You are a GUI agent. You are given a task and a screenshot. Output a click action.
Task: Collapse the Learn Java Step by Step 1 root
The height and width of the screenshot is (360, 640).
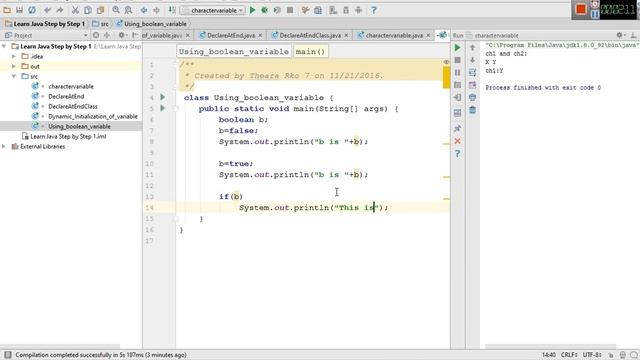pos(4,46)
